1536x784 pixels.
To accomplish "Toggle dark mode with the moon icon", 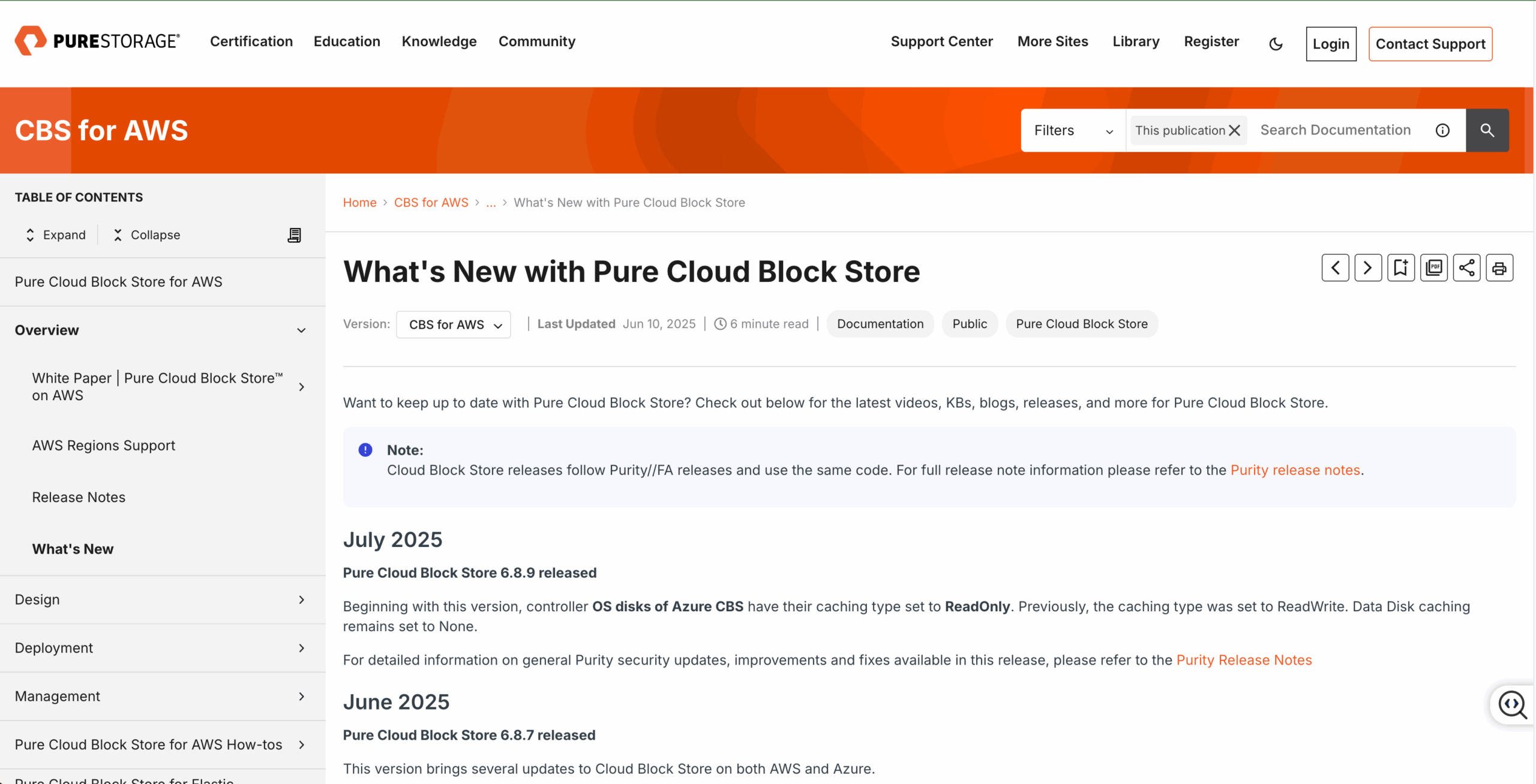I will point(1276,44).
